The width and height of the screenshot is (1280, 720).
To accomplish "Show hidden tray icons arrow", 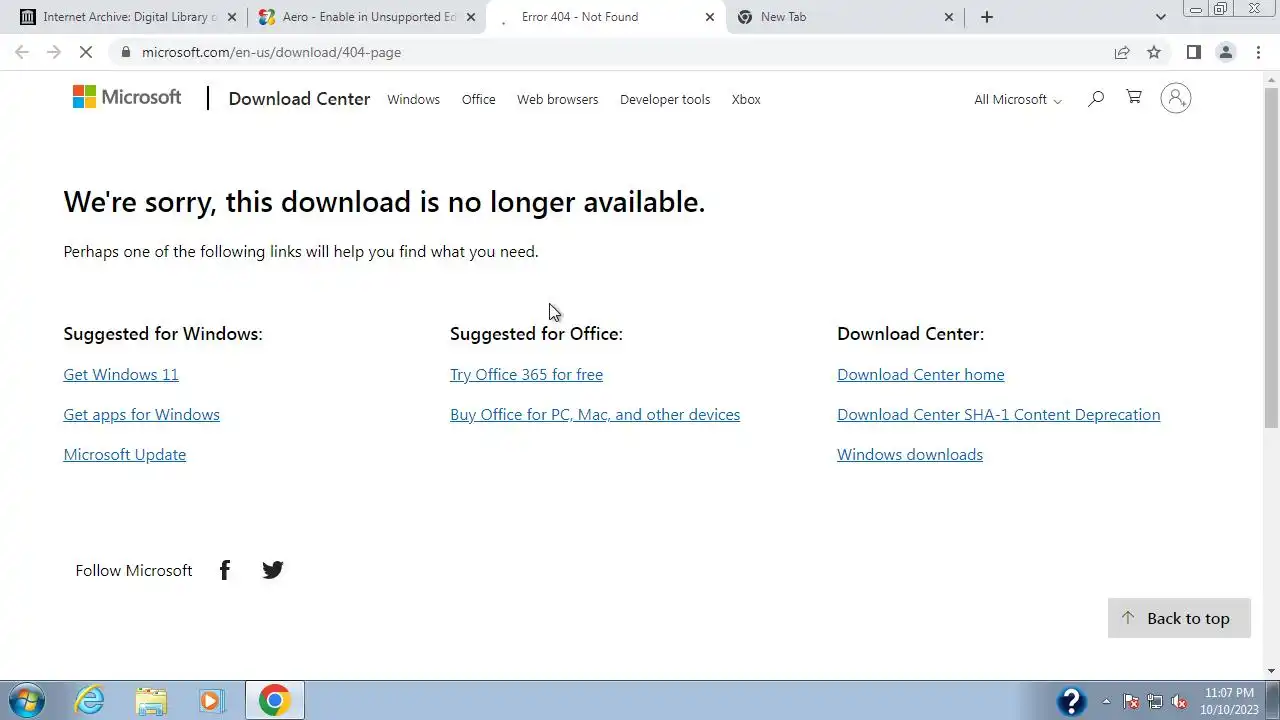I will coord(1106,701).
